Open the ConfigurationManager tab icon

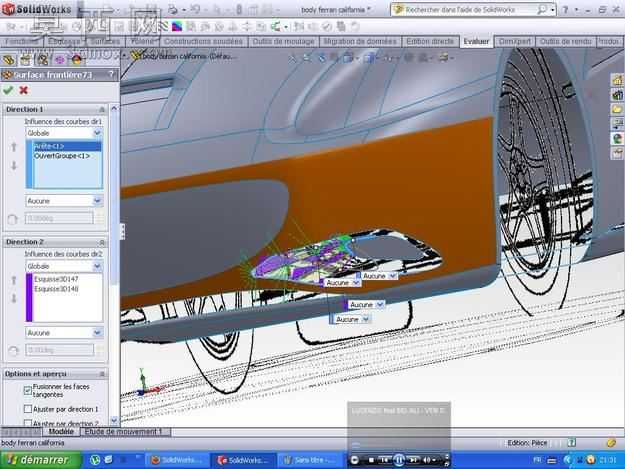pos(42,60)
